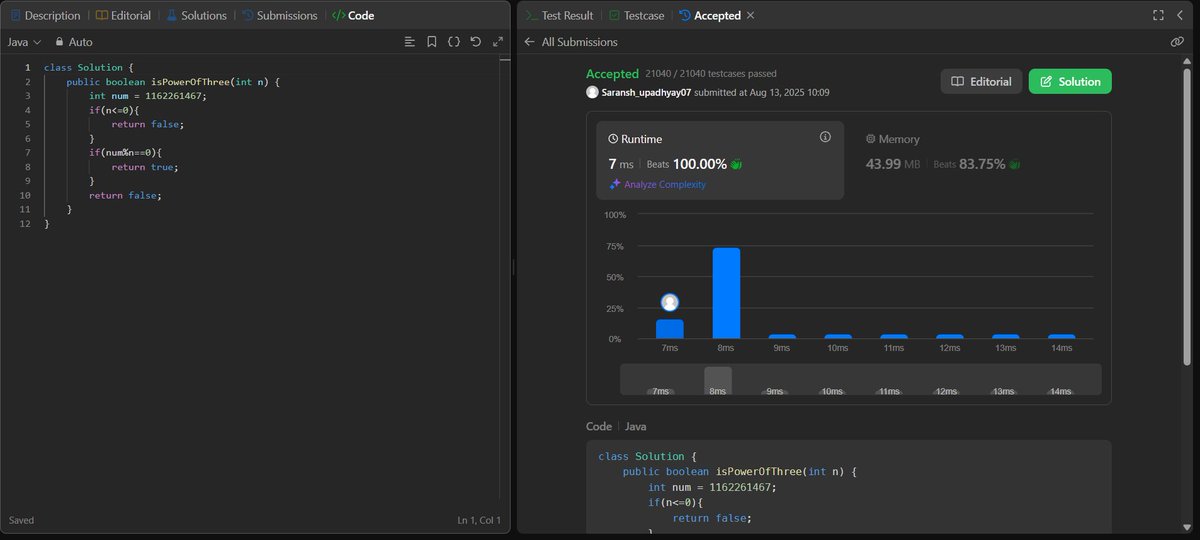Open the Solutions tab
This screenshot has width=1200, height=540.
click(196, 16)
